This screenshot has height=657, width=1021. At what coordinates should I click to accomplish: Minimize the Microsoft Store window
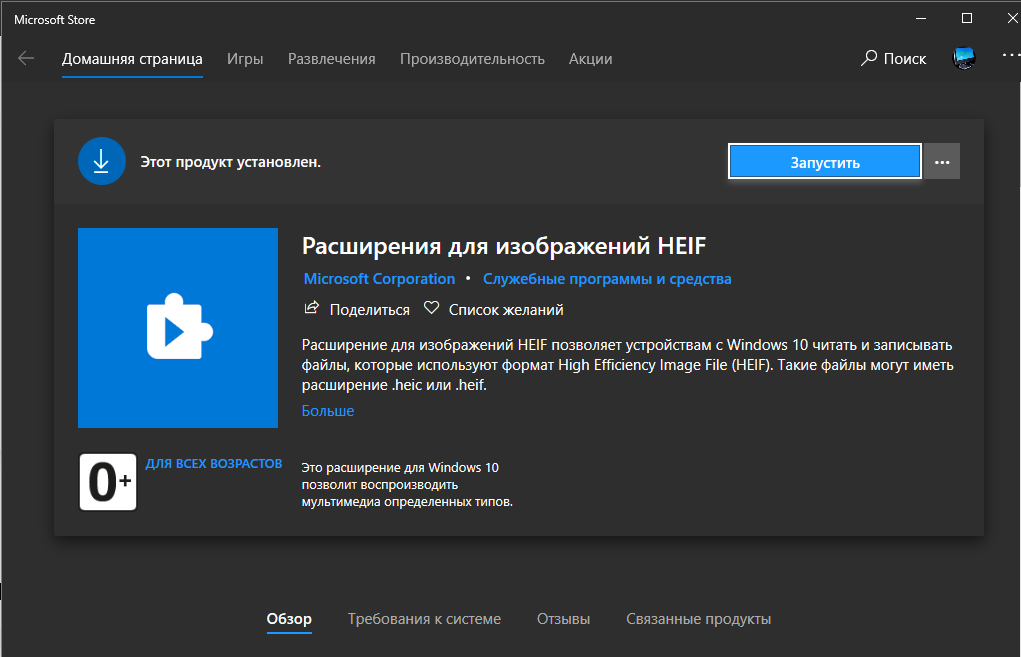click(x=921, y=18)
